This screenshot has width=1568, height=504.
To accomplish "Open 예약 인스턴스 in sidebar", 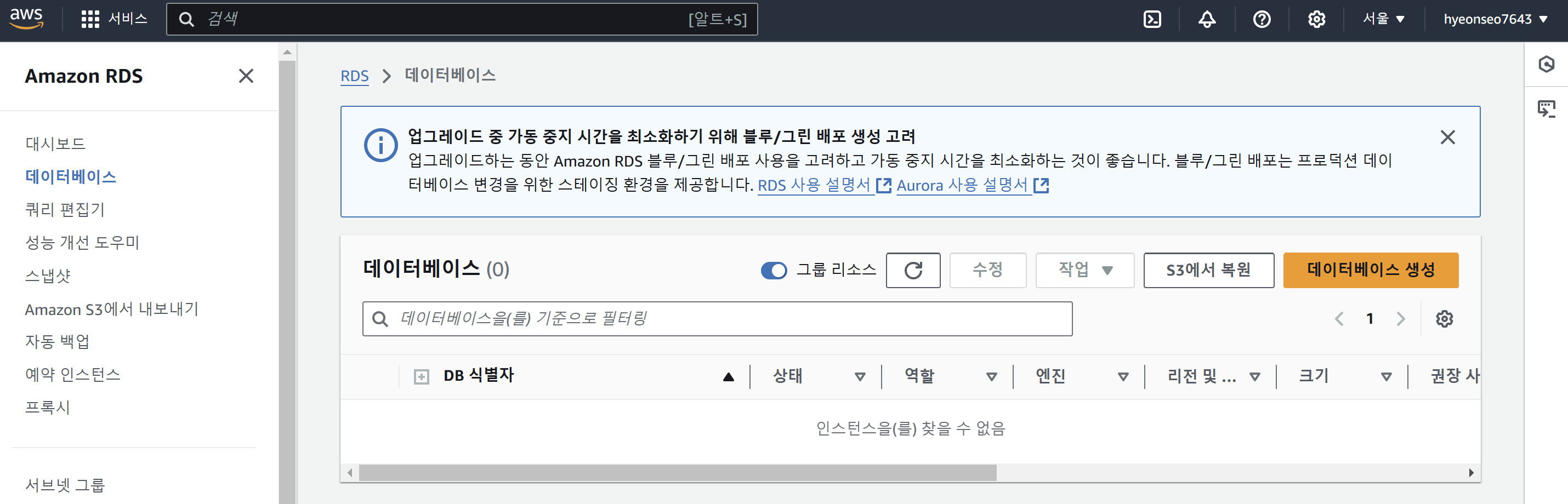I will pos(73,375).
